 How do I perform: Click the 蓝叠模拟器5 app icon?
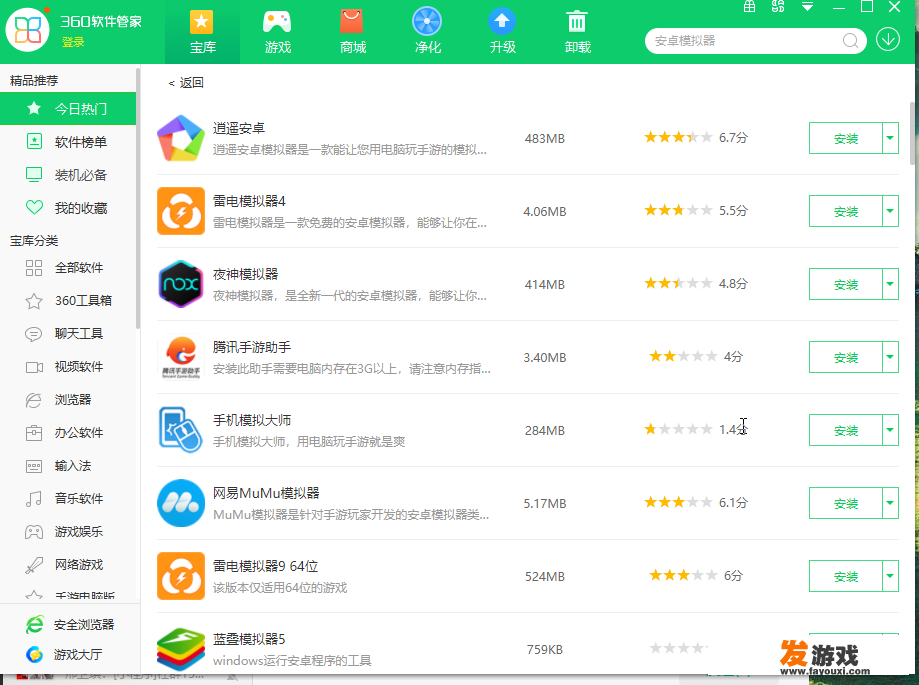[181, 649]
